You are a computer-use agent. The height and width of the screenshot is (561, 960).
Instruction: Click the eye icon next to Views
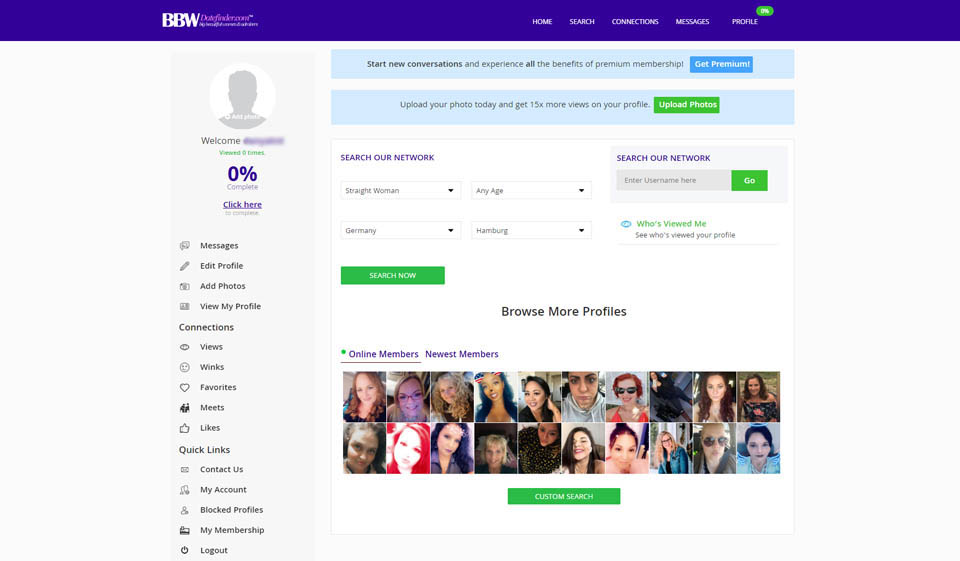click(184, 347)
